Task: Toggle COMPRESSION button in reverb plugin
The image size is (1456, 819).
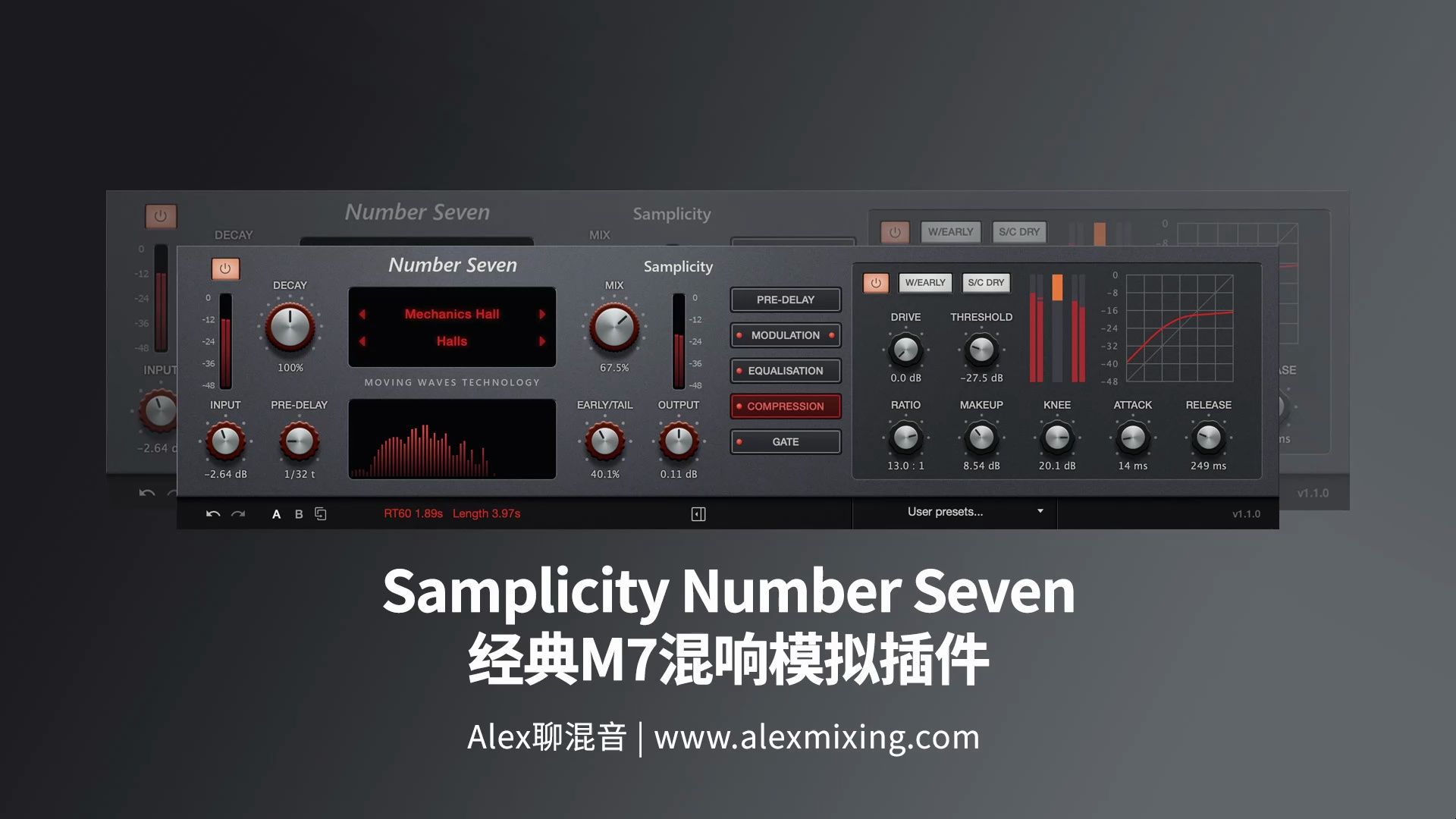Action: point(786,406)
